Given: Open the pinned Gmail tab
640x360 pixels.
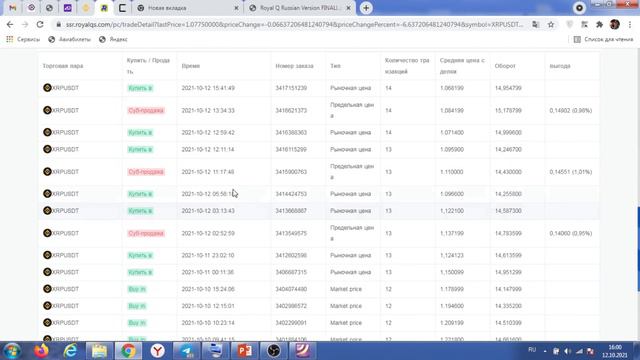Looking at the screenshot, I should 13,8.
